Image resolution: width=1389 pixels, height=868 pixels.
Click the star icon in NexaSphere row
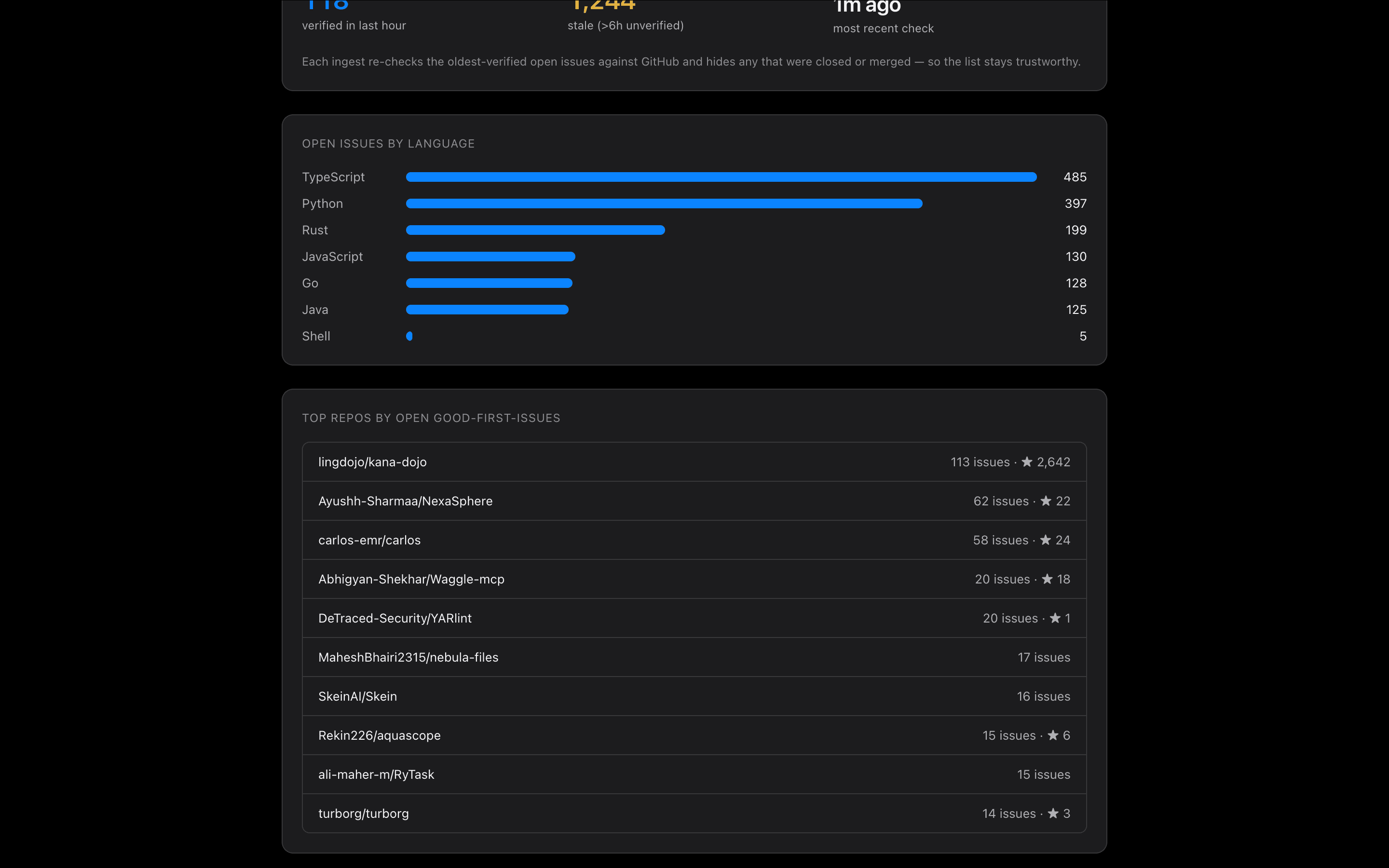point(1046,501)
